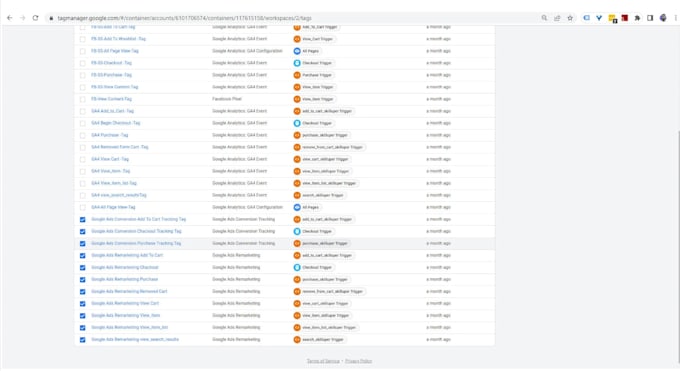This screenshot has width=680, height=371.
Task: Open the FB-SS Purchase Tag link
Action: click(x=111, y=75)
